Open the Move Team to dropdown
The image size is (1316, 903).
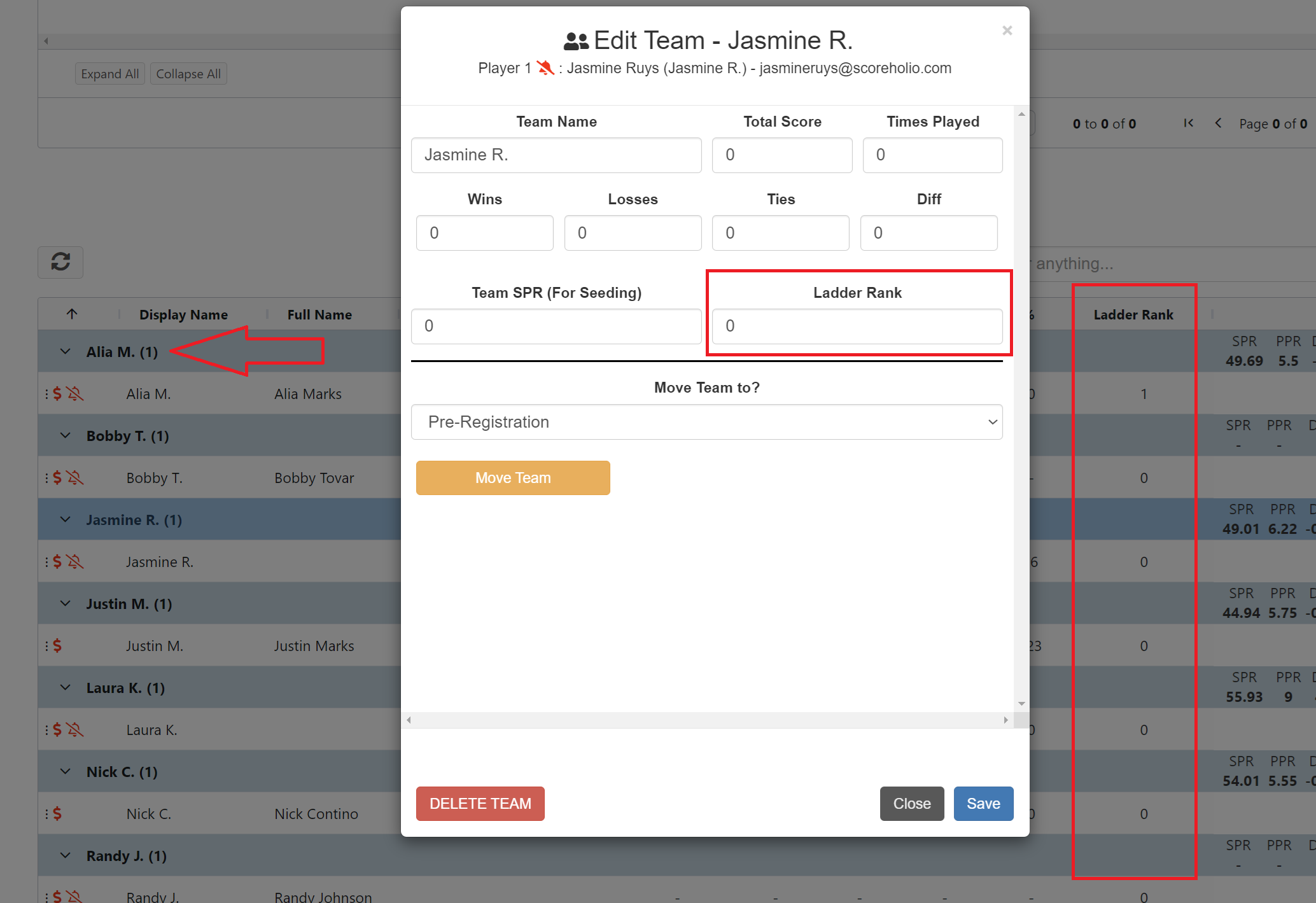706,422
